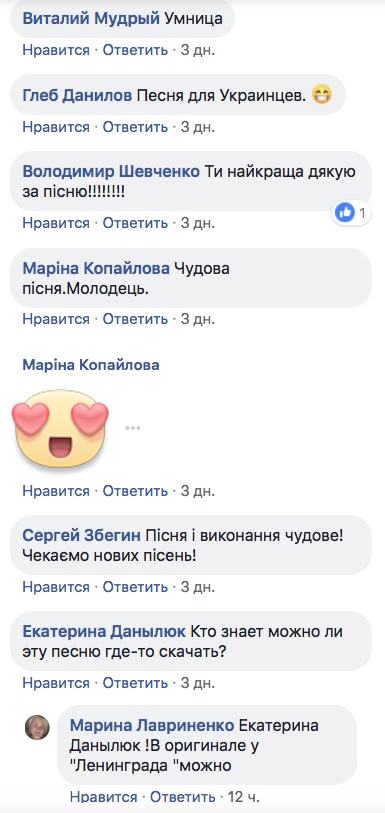Reply to the heart-eyes sticker comment
Viewport: 385px width, 813px height.
135,491
